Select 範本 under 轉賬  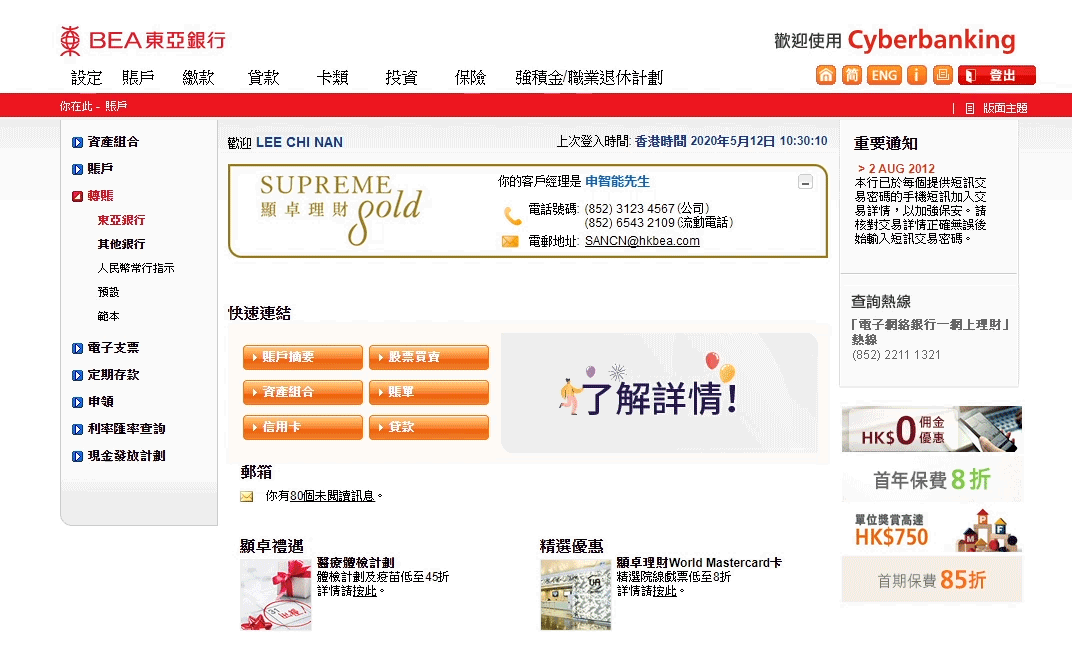[108, 316]
